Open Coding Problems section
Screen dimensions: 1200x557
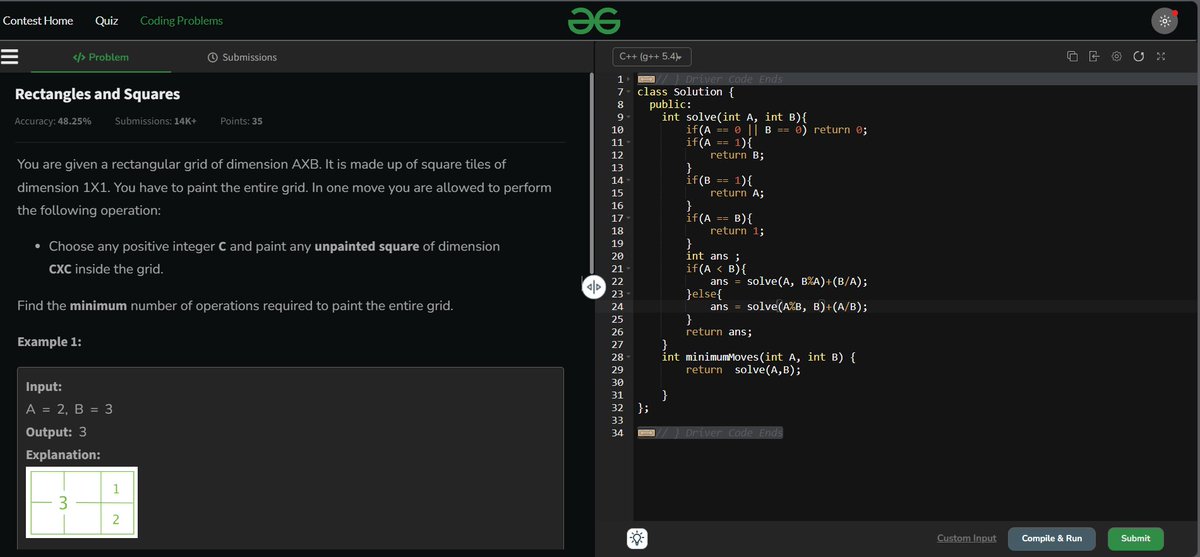point(182,20)
